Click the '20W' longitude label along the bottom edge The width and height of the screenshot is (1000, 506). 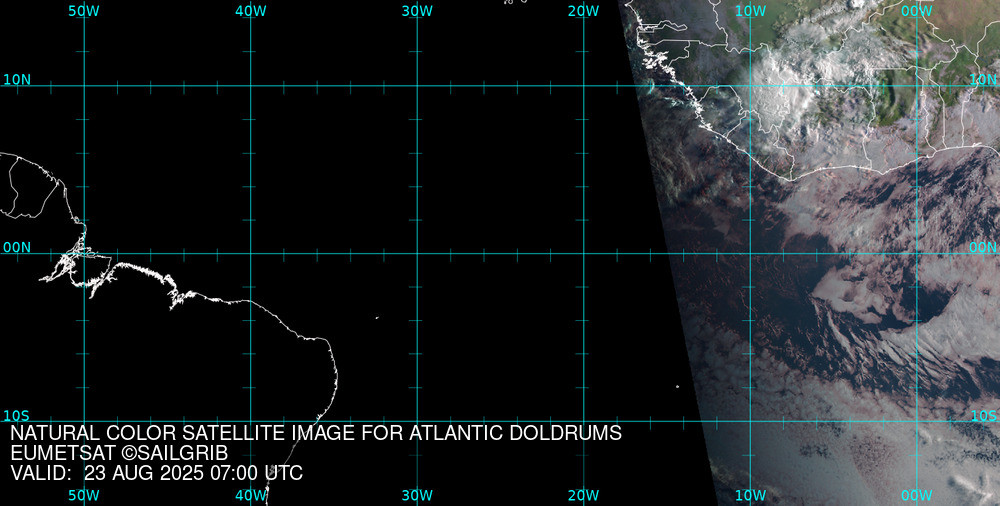[584, 496]
